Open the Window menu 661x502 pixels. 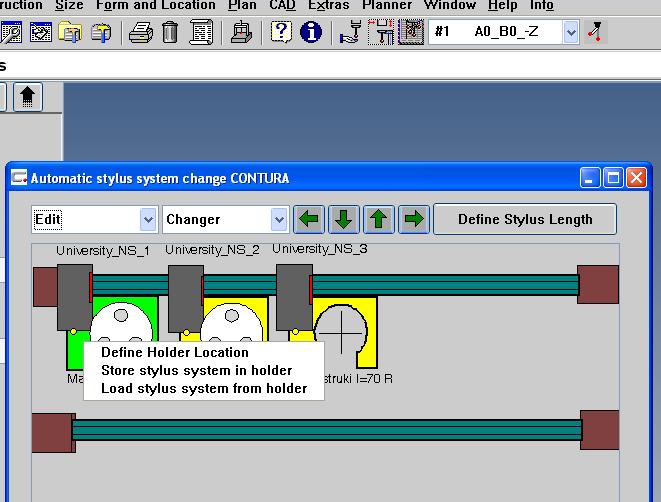[x=450, y=5]
